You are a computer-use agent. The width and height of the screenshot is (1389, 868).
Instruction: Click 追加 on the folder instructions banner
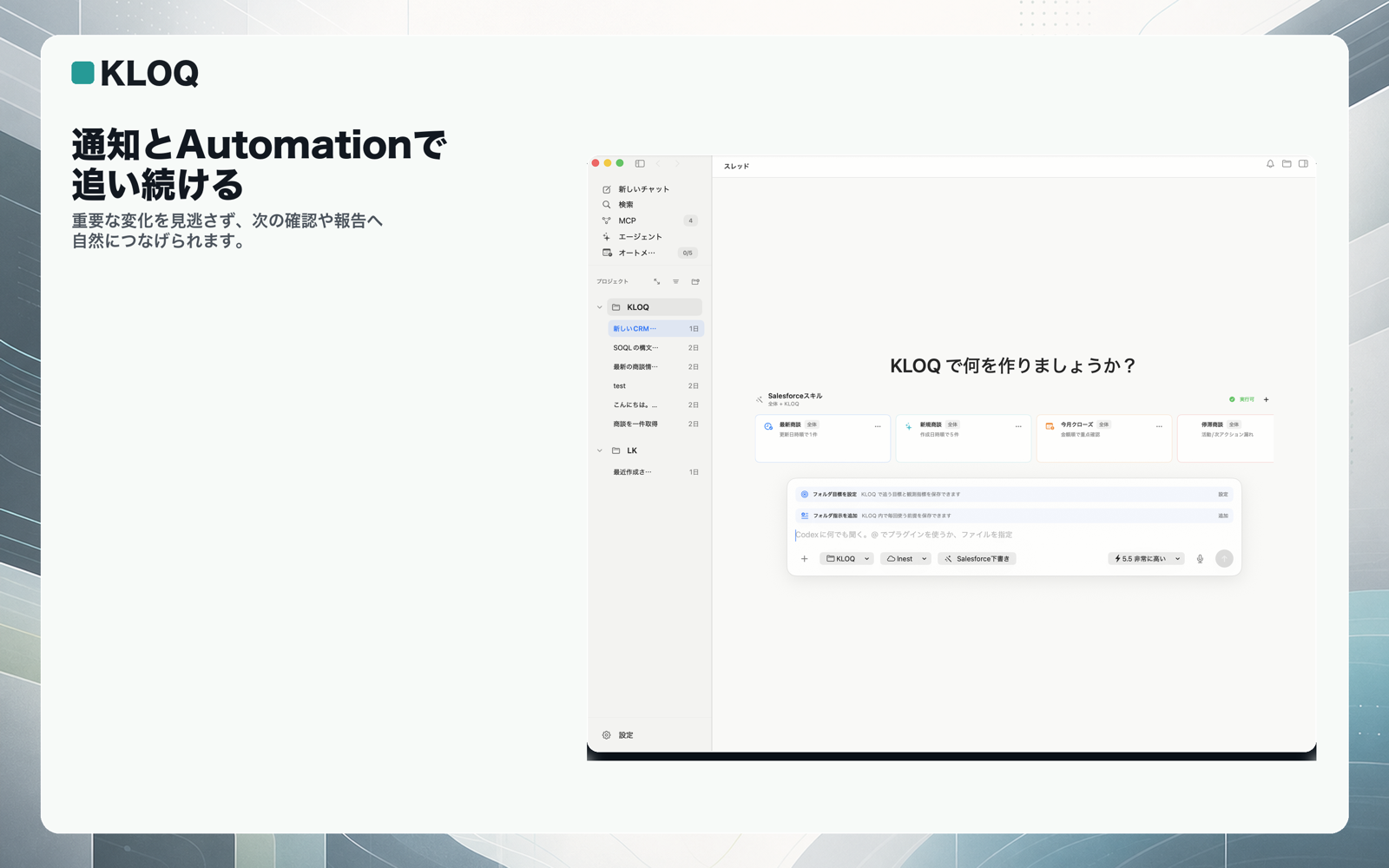click(x=1223, y=516)
